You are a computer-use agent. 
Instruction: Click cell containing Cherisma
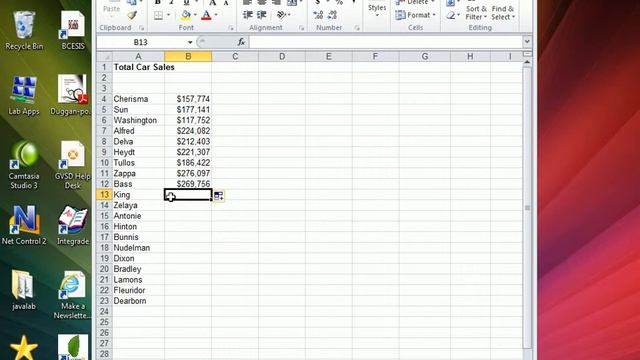click(138, 99)
